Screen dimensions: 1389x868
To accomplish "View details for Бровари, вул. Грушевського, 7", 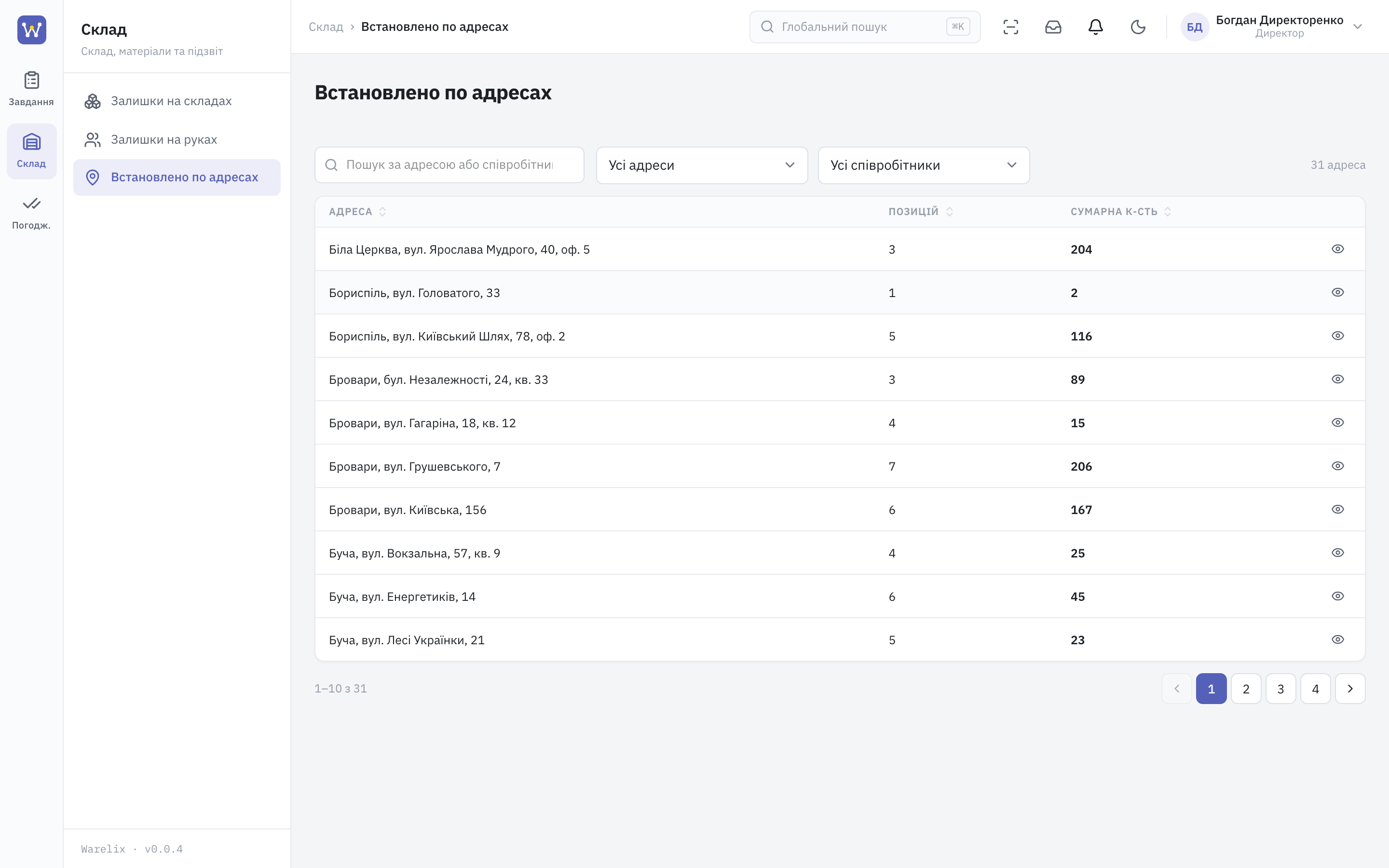I will tap(1337, 466).
